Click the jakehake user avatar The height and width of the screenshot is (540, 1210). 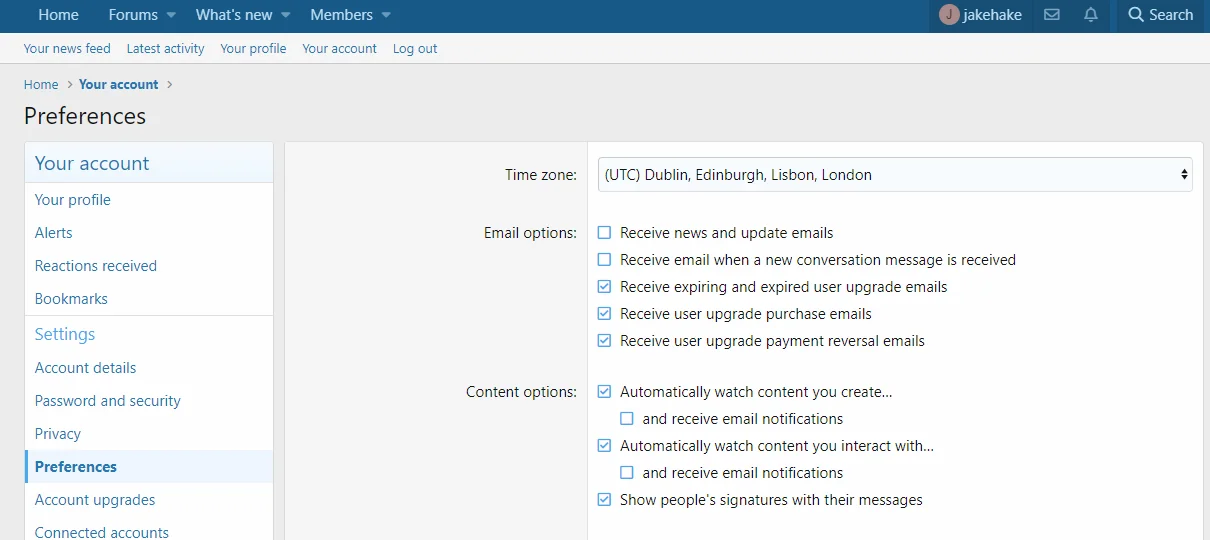click(949, 15)
